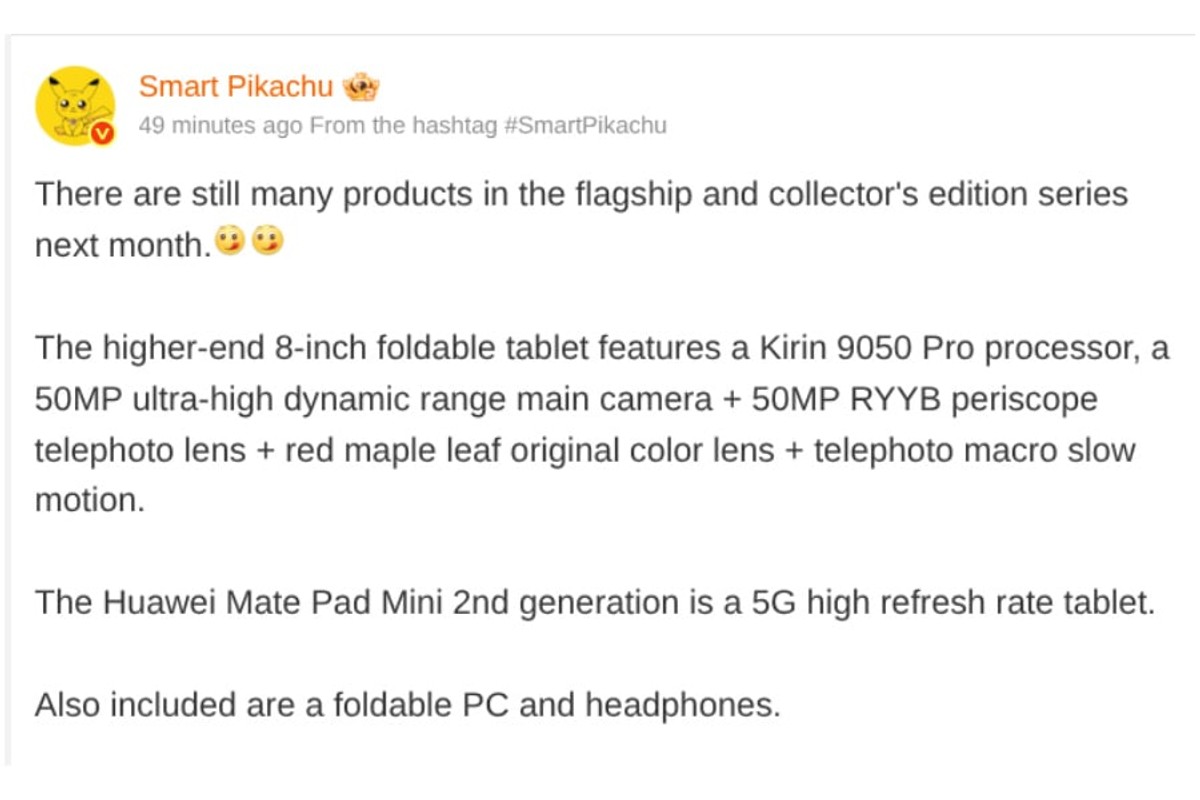
Task: Click the word "motion." in the post
Action: [90, 501]
